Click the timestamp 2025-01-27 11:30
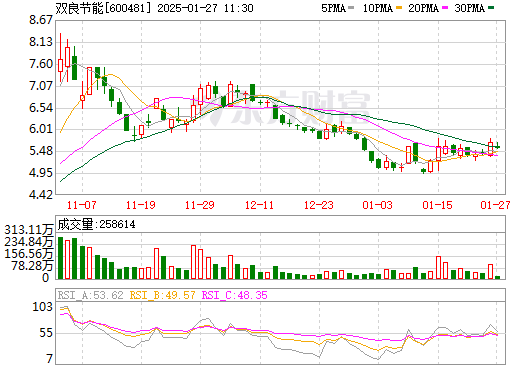 click(x=205, y=8)
